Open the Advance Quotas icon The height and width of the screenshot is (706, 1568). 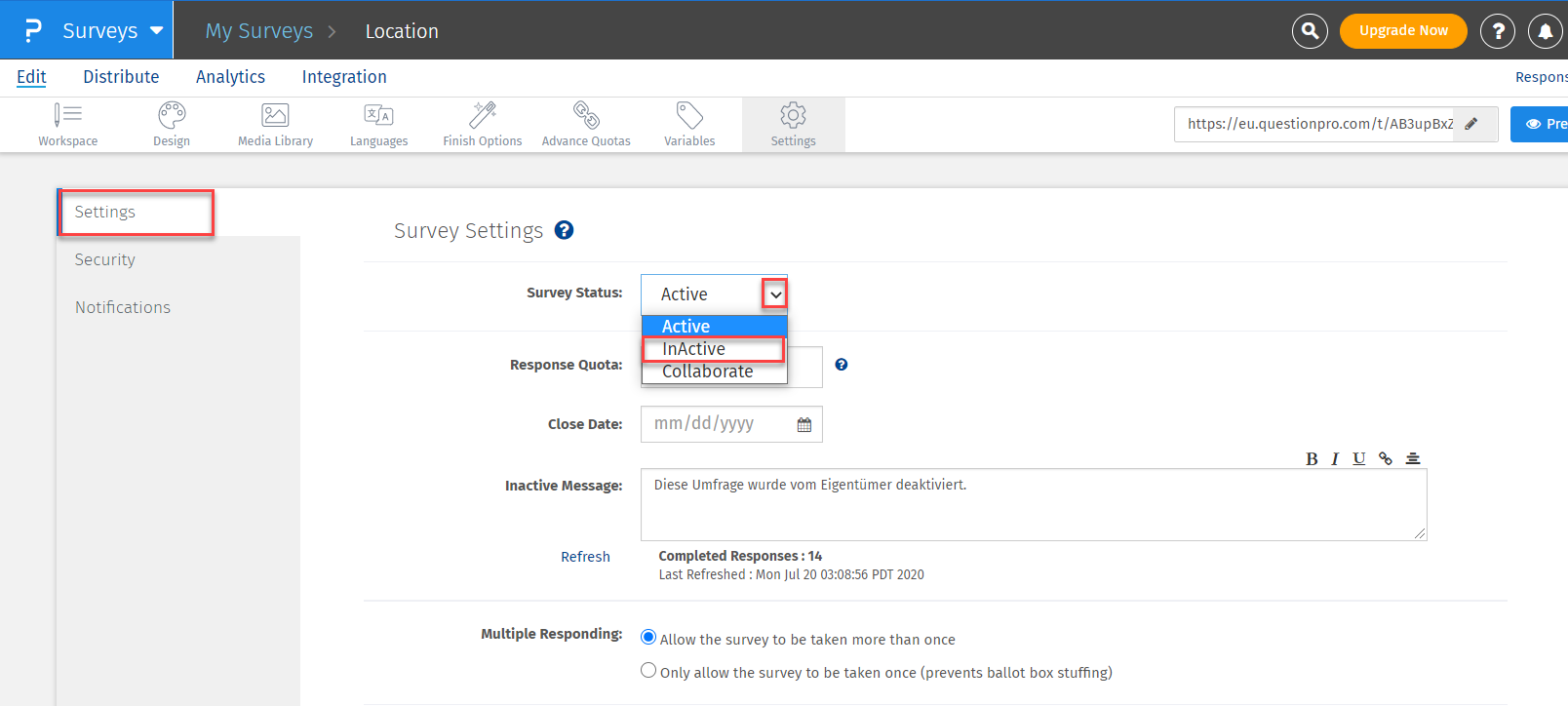coord(586,116)
